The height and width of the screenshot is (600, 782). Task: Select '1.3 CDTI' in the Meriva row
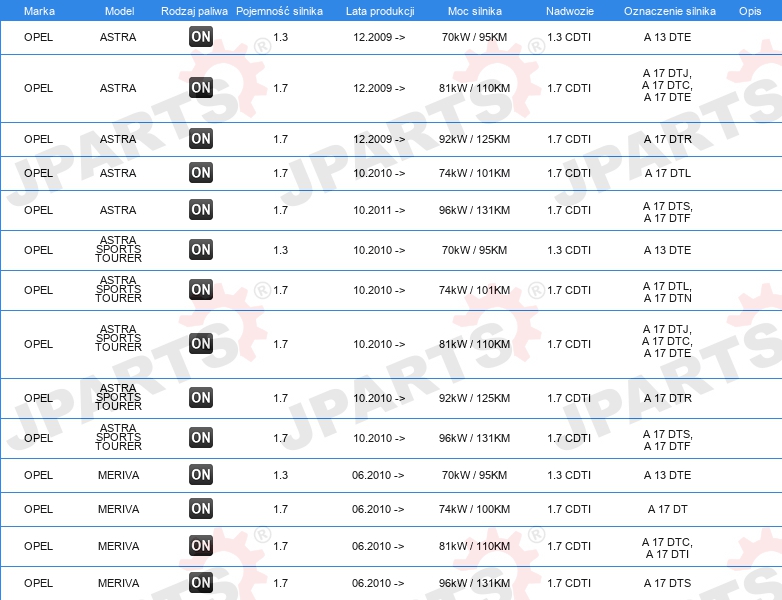tap(569, 475)
